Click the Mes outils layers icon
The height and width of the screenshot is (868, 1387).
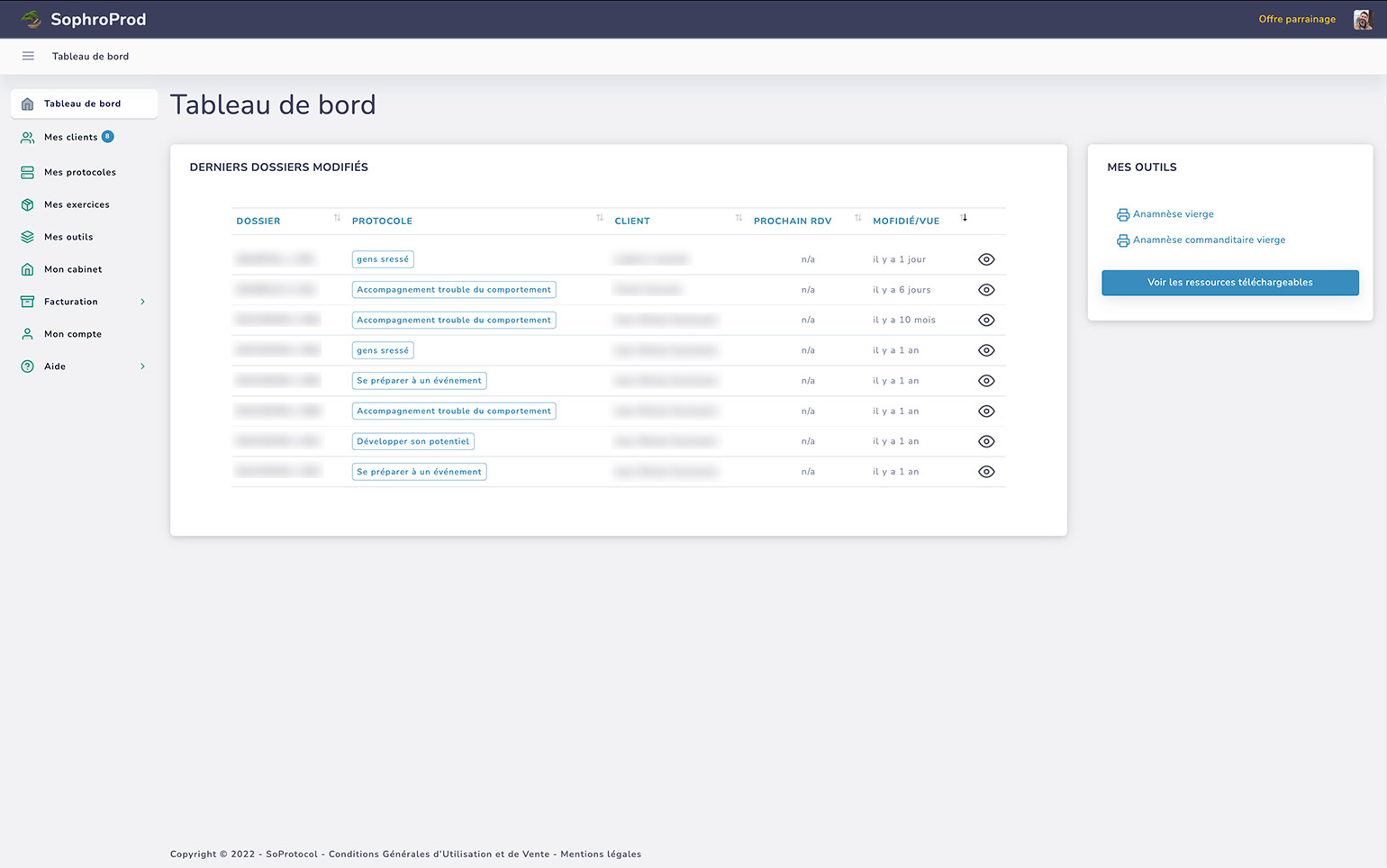28,237
